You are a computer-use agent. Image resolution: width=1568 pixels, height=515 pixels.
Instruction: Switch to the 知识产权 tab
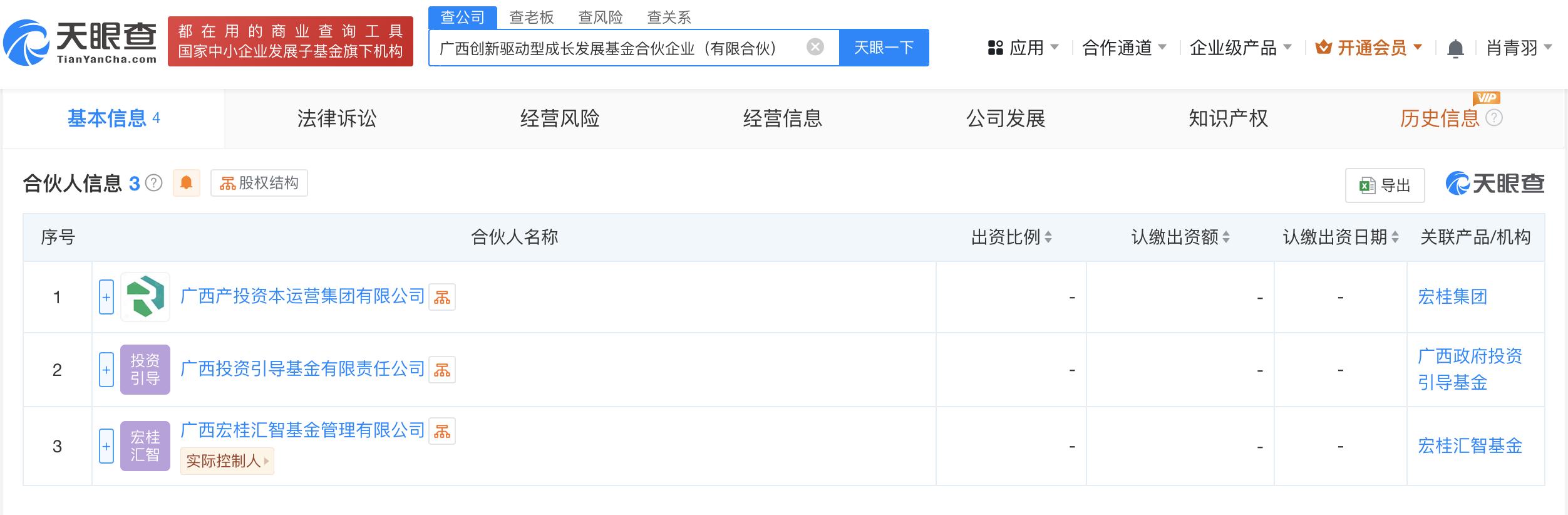point(1229,118)
